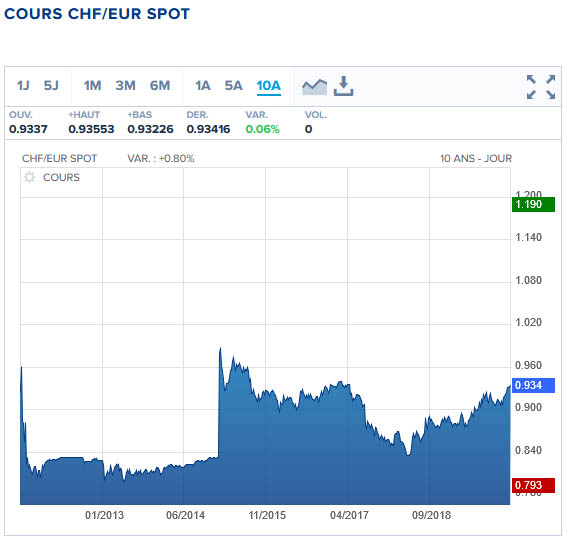Screen dimensions: 568x540
Task: Click the VAR. value 0.06%
Action: coord(263,129)
